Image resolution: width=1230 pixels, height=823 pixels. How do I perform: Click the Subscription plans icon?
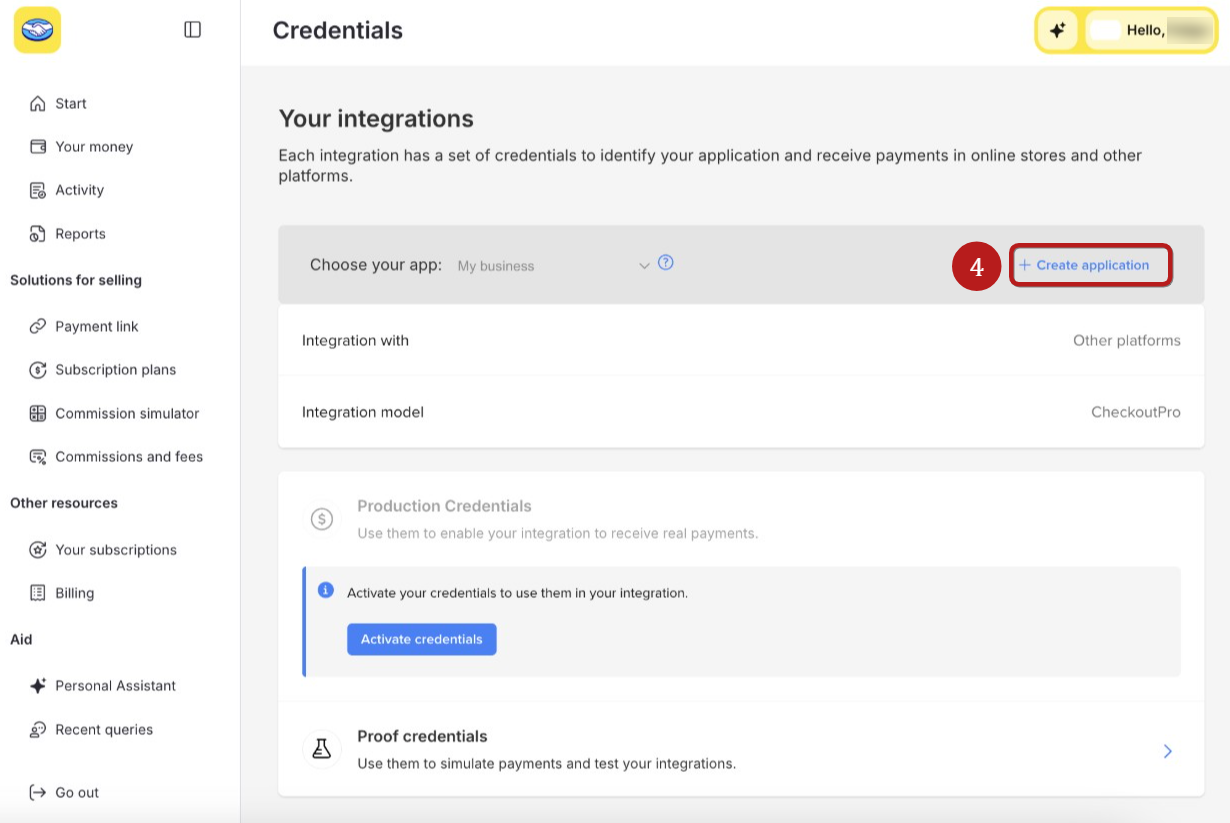38,370
